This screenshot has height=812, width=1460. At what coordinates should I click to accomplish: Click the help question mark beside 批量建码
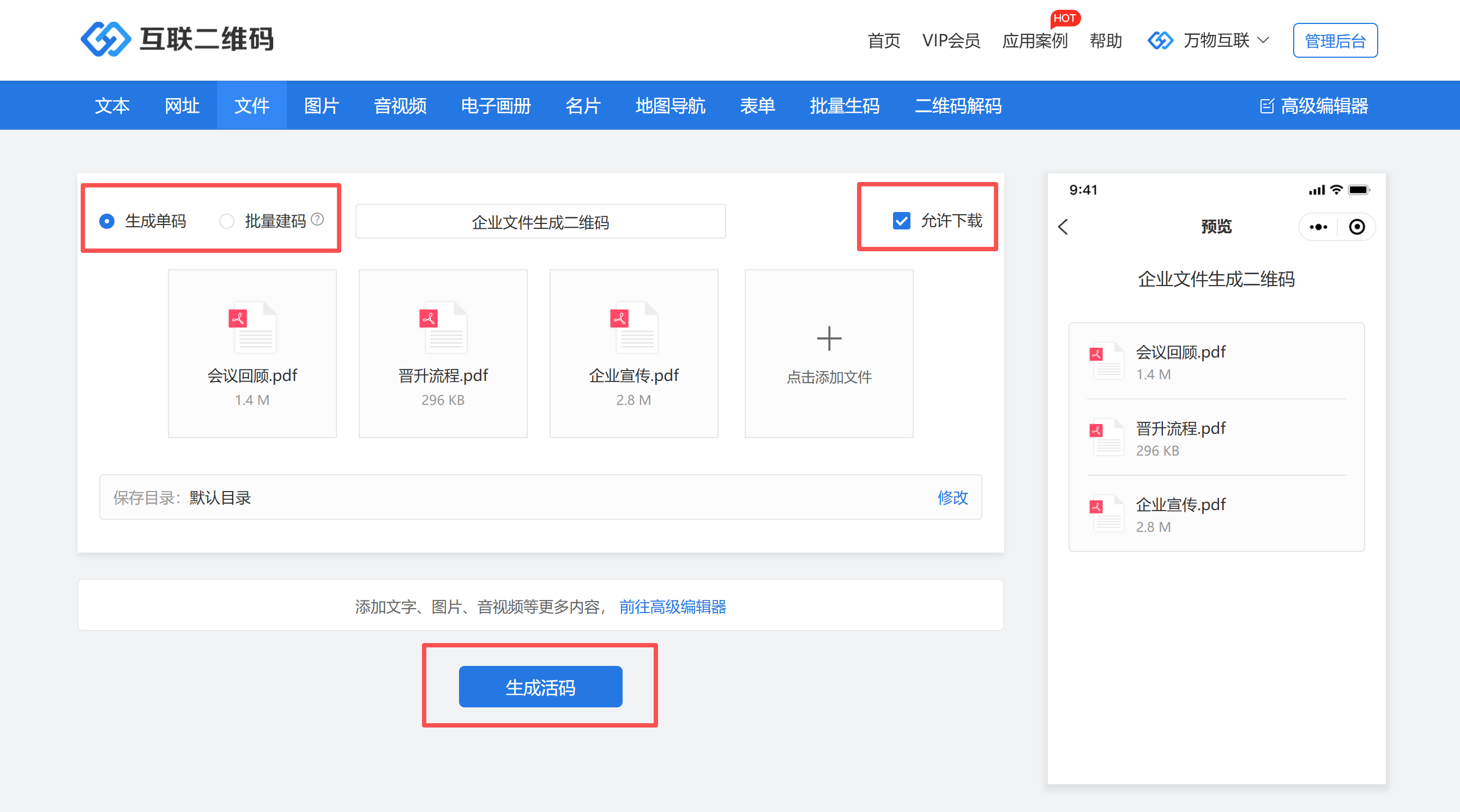click(317, 219)
